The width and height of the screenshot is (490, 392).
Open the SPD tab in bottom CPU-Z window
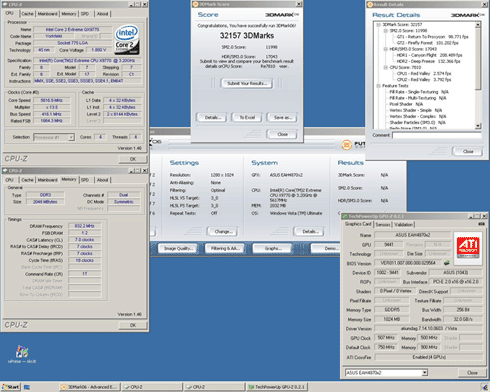point(85,180)
